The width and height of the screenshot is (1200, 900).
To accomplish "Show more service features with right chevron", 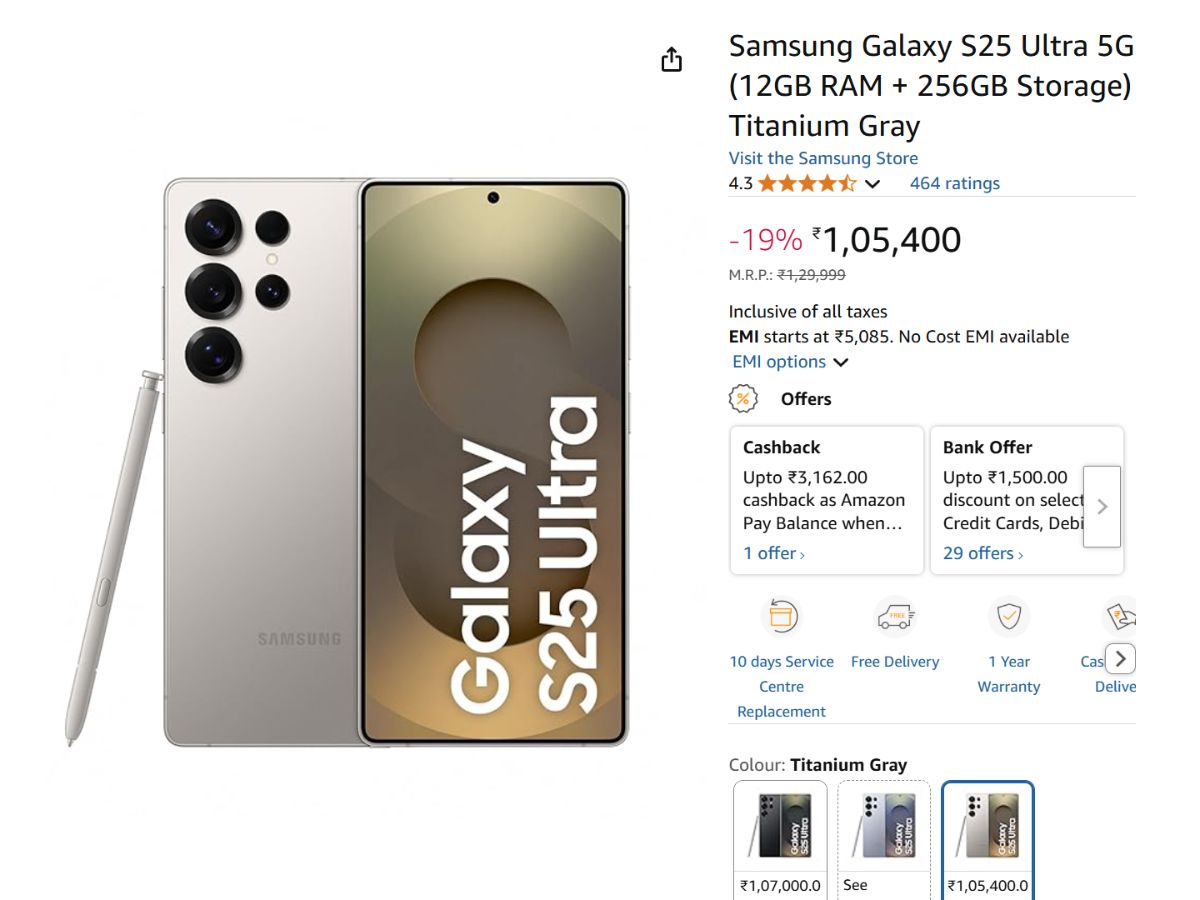I will click(x=1120, y=658).
